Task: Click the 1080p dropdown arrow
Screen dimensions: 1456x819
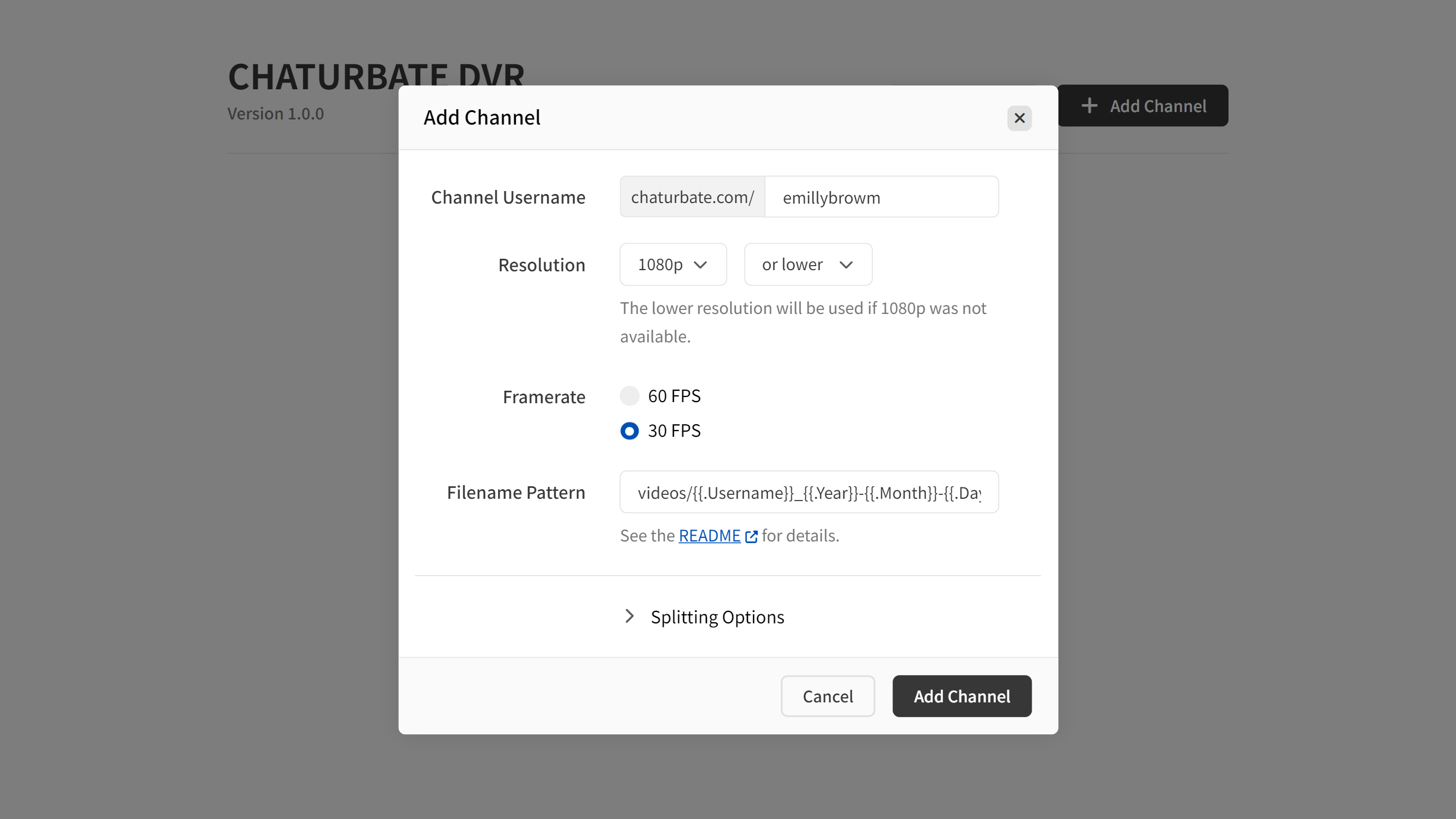Action: point(701,265)
